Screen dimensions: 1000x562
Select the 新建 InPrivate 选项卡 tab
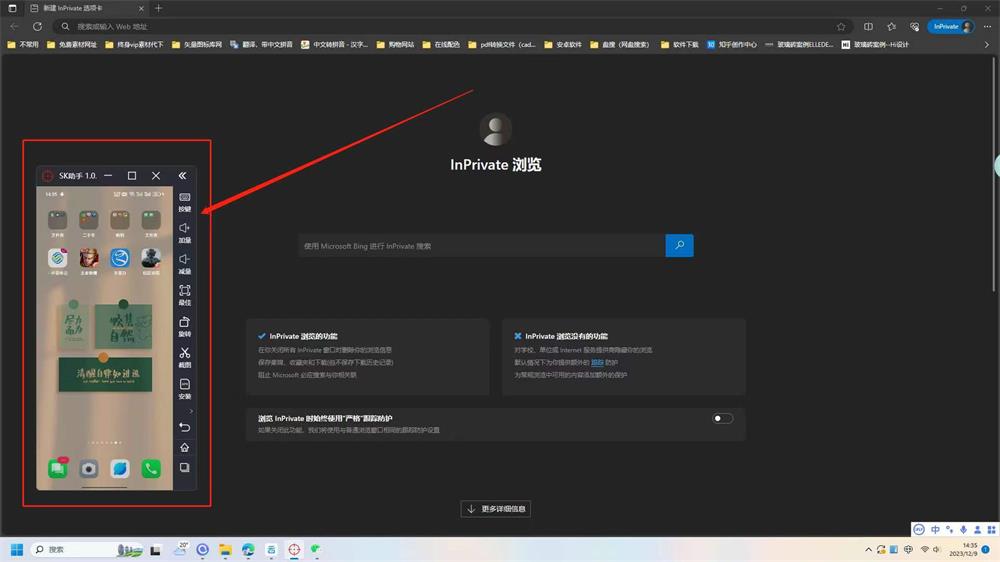tap(85, 8)
